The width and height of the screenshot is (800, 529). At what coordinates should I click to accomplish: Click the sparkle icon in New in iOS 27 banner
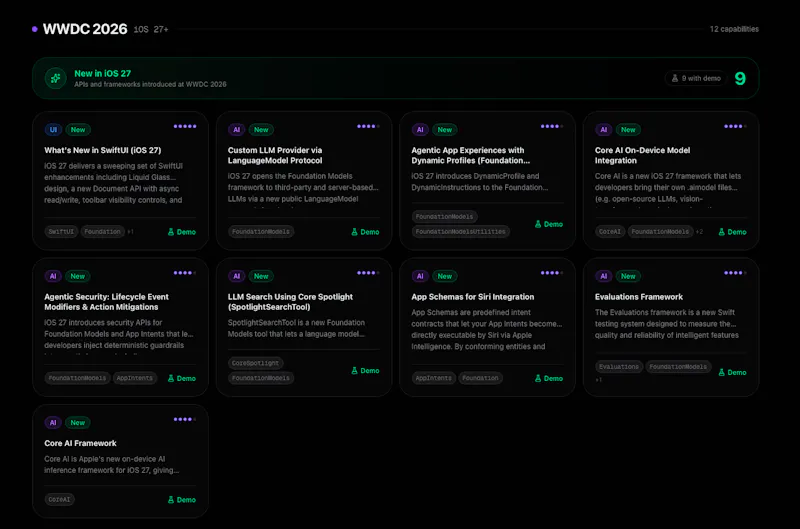[x=56, y=78]
